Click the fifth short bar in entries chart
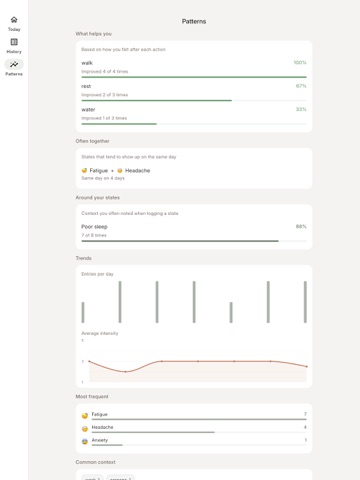The height and width of the screenshot is (480, 360). (231, 312)
